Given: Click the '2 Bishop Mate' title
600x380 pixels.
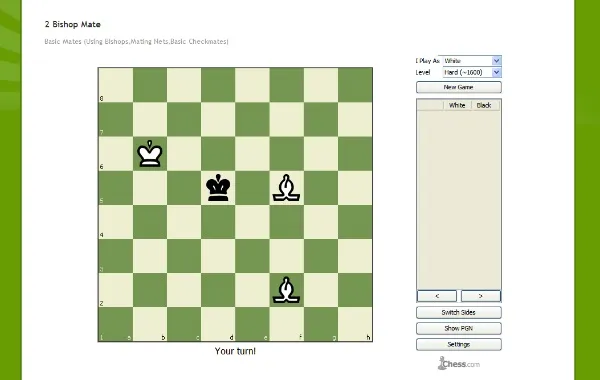Looking at the screenshot, I should [73, 24].
